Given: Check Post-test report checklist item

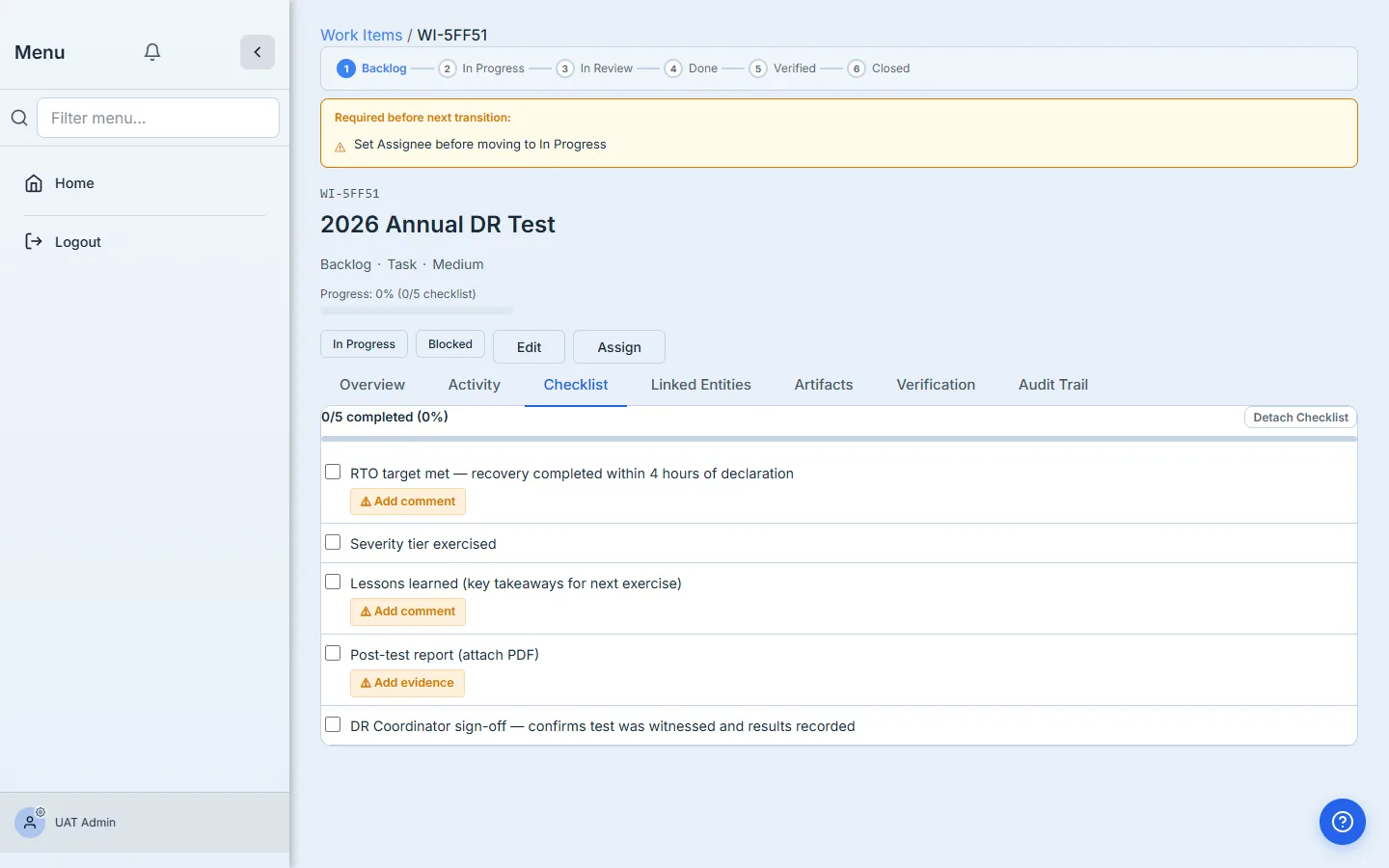Looking at the screenshot, I should coord(333,653).
